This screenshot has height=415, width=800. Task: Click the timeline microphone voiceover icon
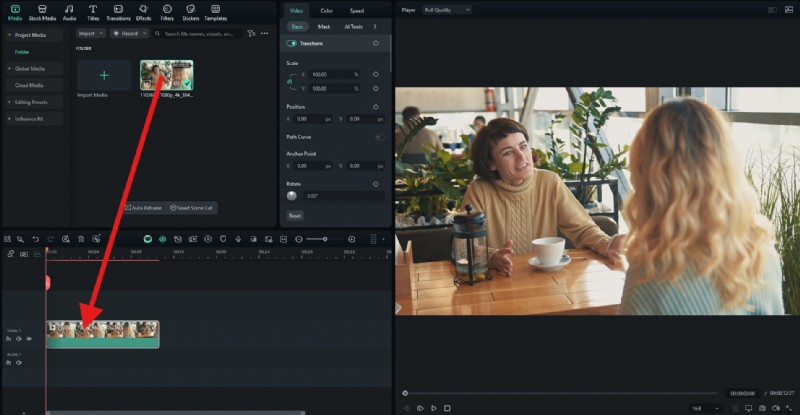238,239
